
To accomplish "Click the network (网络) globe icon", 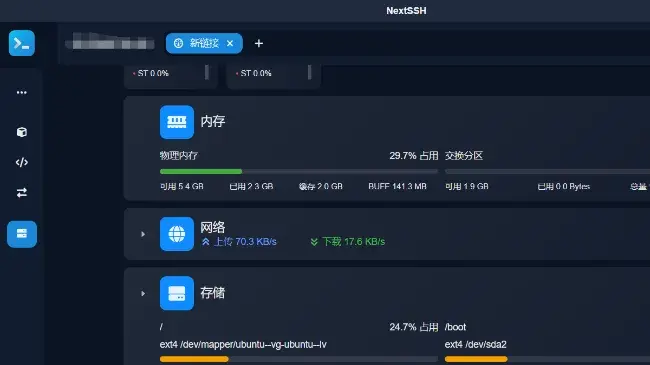I will click(x=177, y=234).
